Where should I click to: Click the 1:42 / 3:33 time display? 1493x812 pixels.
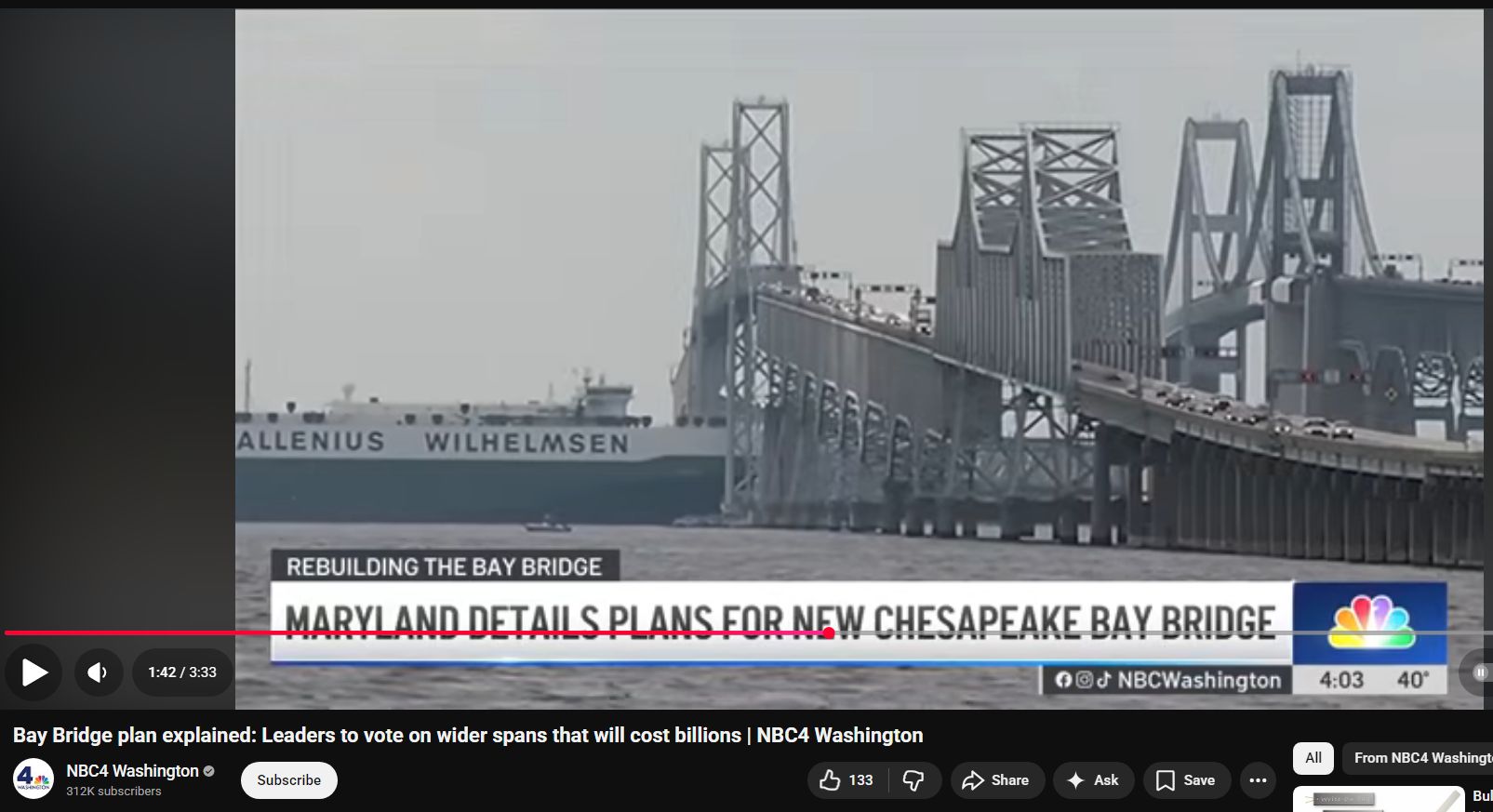point(182,672)
